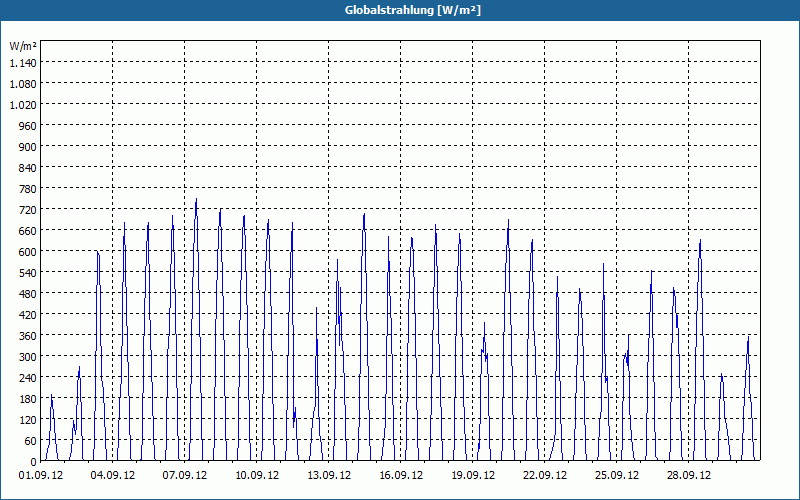The image size is (800, 500).
Task: Click the 07.09.12 date label
Action: (x=185, y=476)
